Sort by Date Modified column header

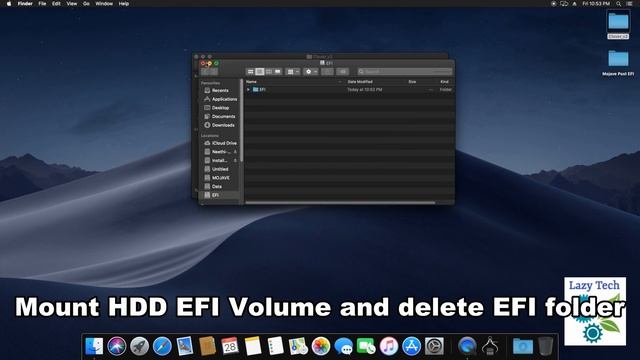(x=360, y=82)
